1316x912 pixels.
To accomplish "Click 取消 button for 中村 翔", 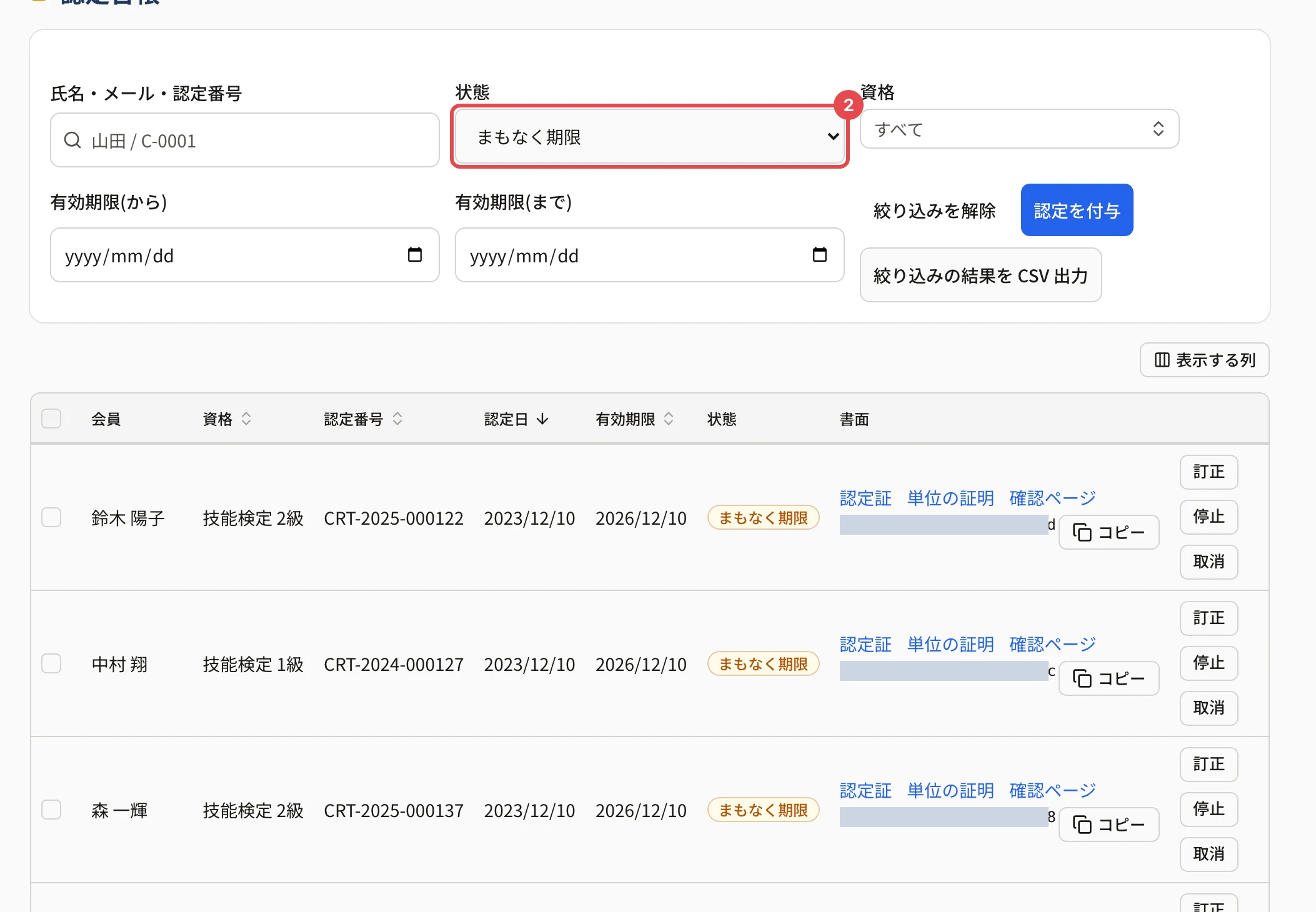I will pos(1209,708).
